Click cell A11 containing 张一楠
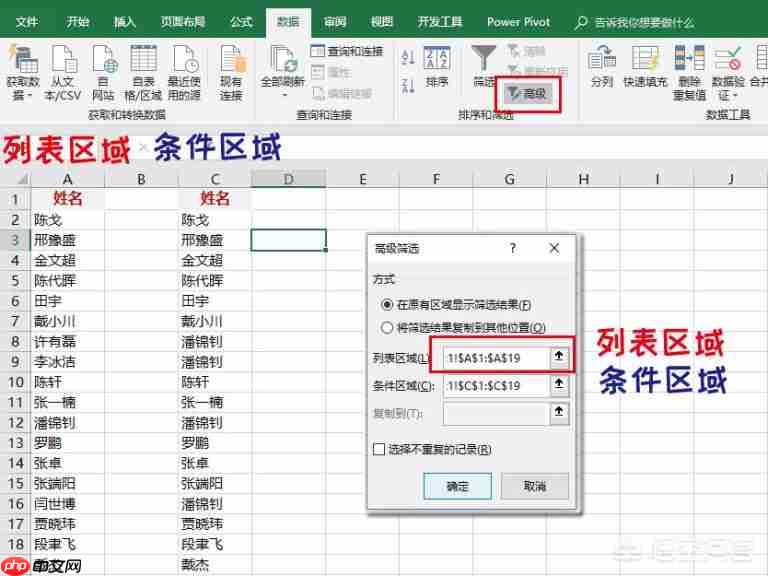Viewport: 768px width, 576px height. point(68,402)
